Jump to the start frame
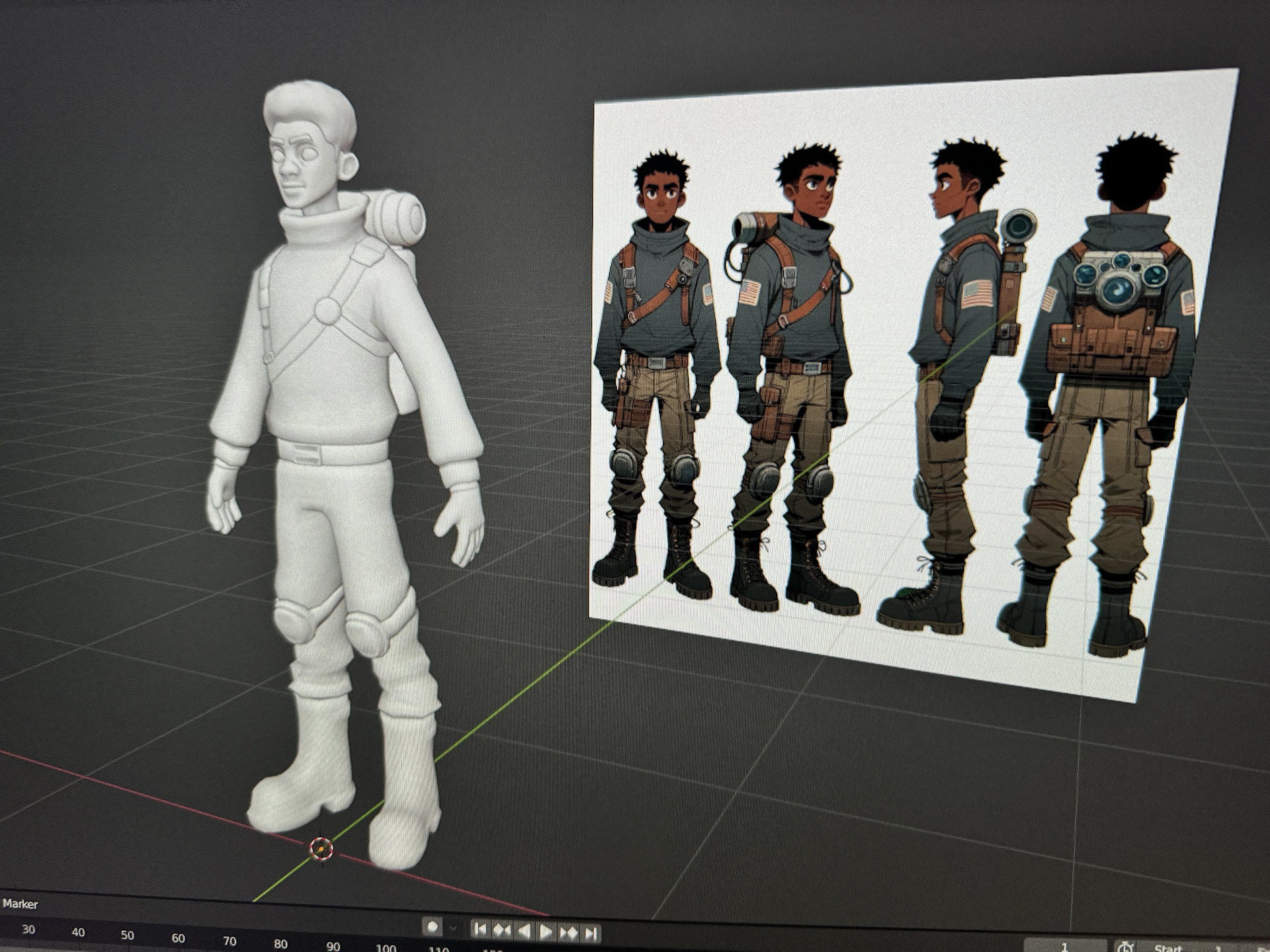 point(480,930)
